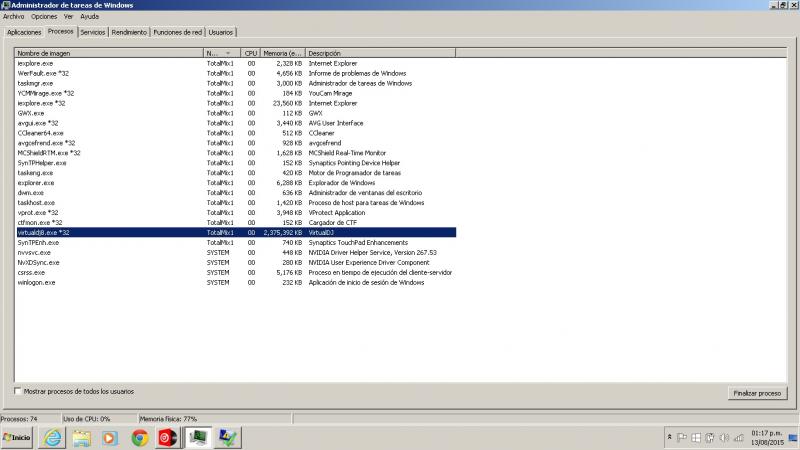
Task: Select the WerFault.exe *32 process row
Action: (x=236, y=73)
